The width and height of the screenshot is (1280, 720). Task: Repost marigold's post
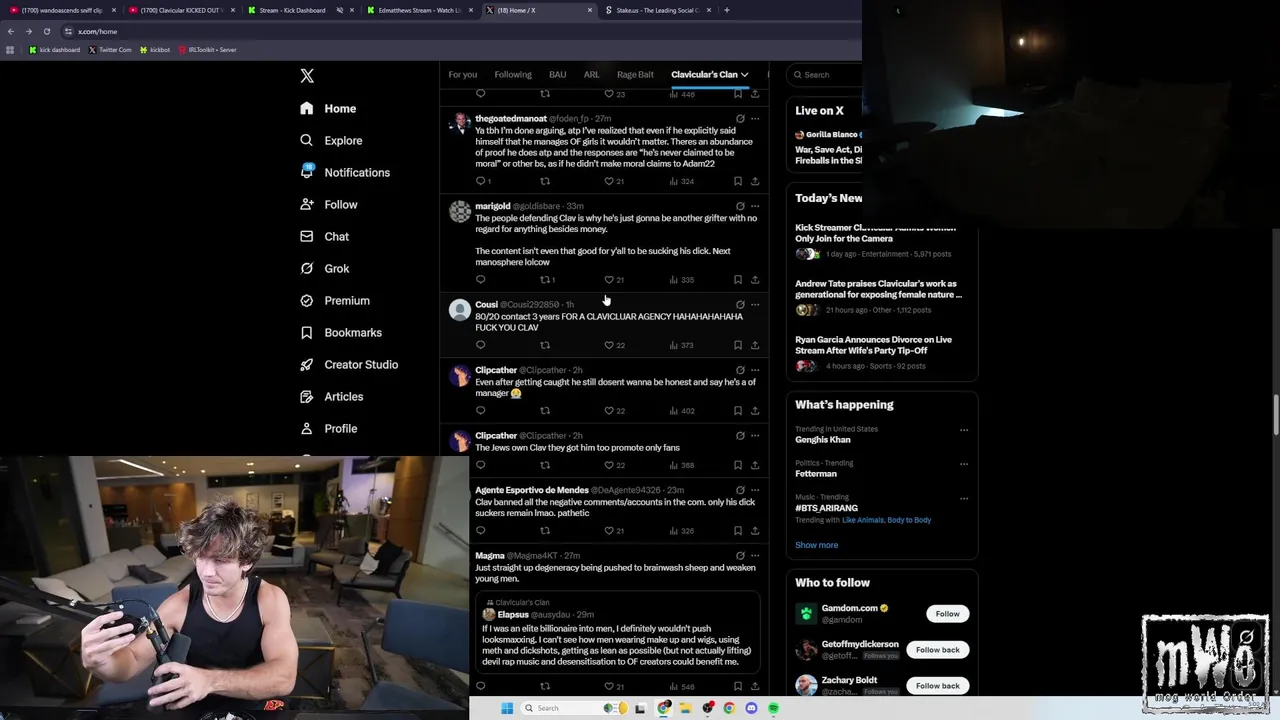coord(545,280)
